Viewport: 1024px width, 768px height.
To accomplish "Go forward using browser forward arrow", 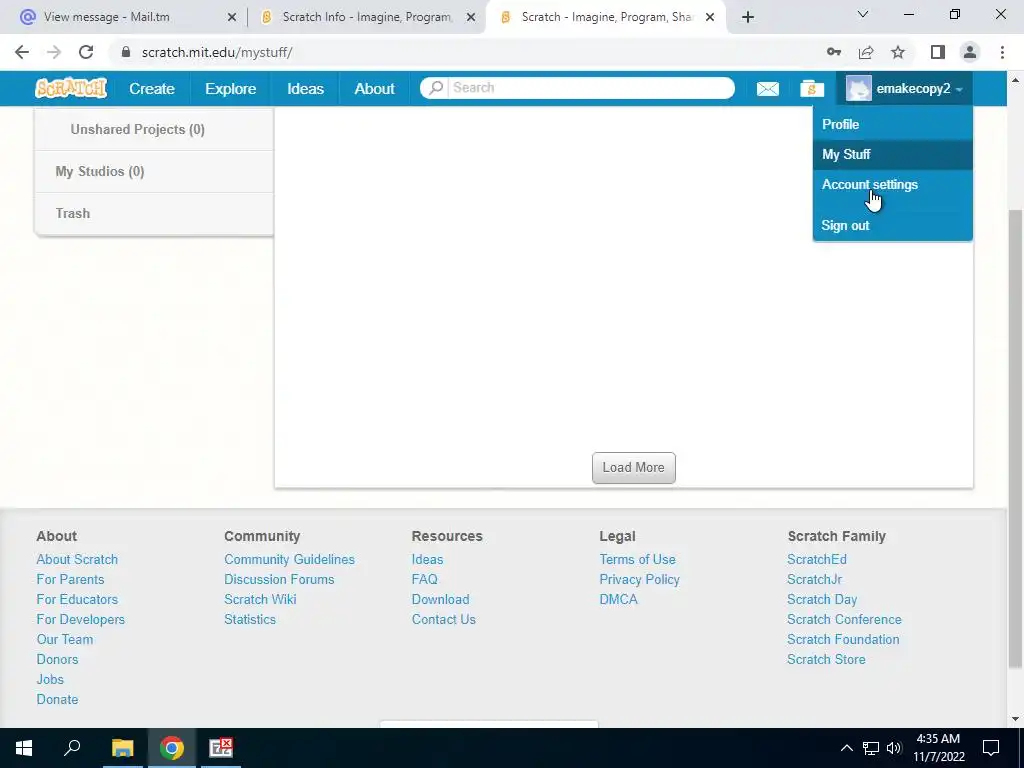I will (x=54, y=52).
